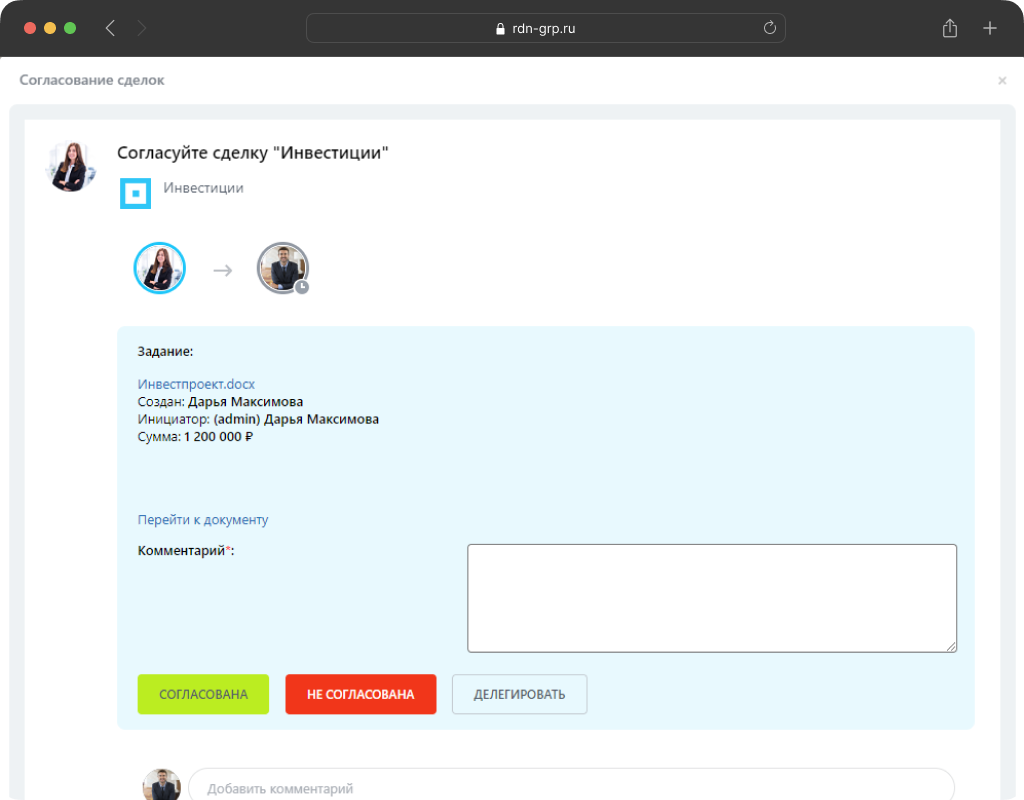Click the blue square Инвестиции deal icon
The image size is (1024, 800).
click(135, 193)
